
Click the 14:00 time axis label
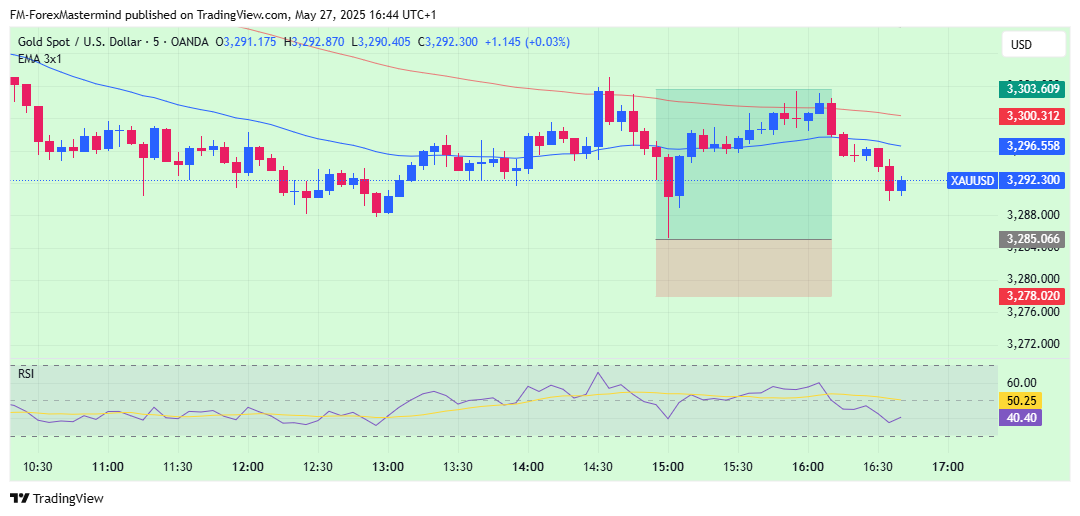528,466
